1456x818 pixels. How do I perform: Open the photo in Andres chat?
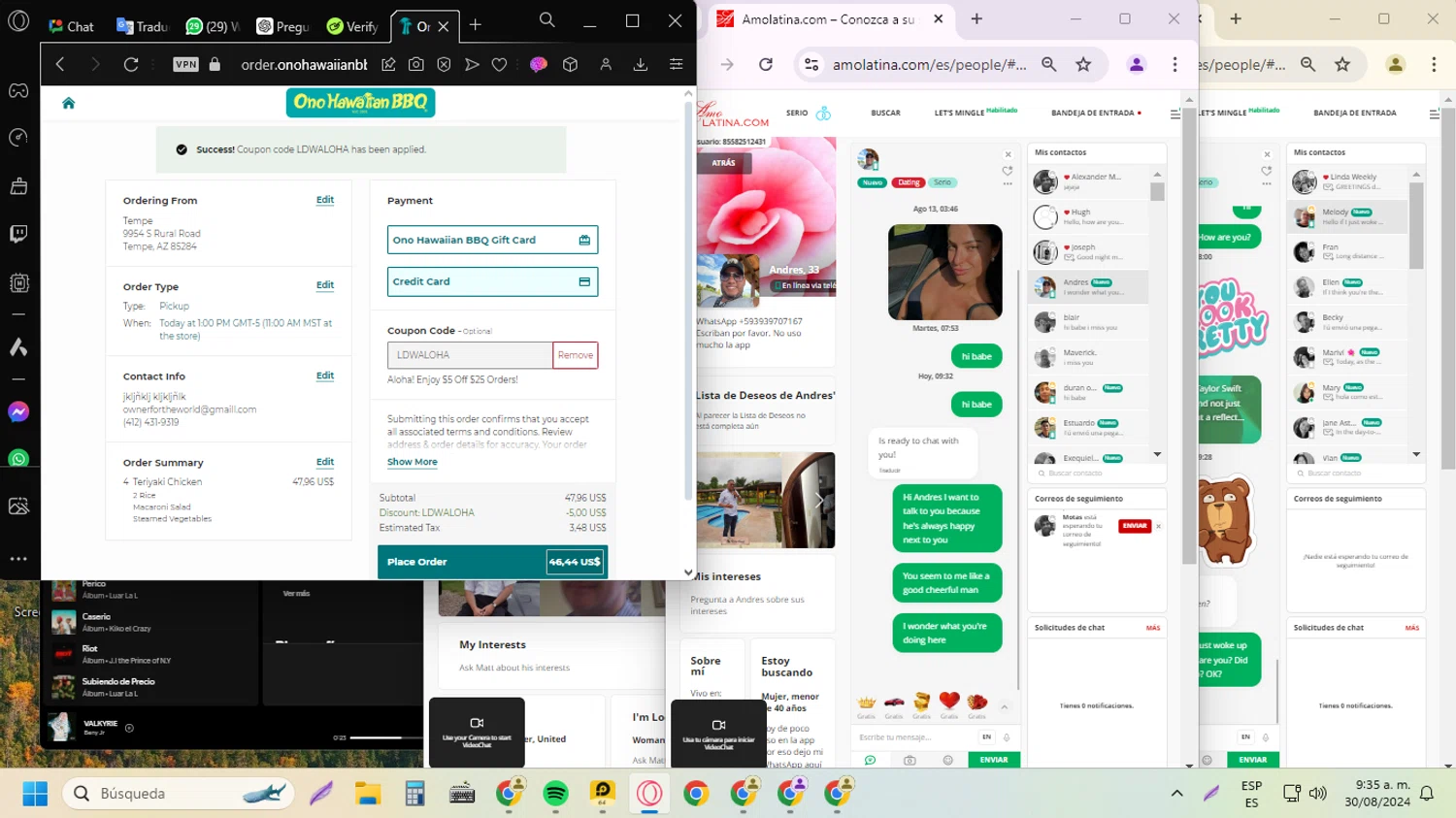pos(944,272)
